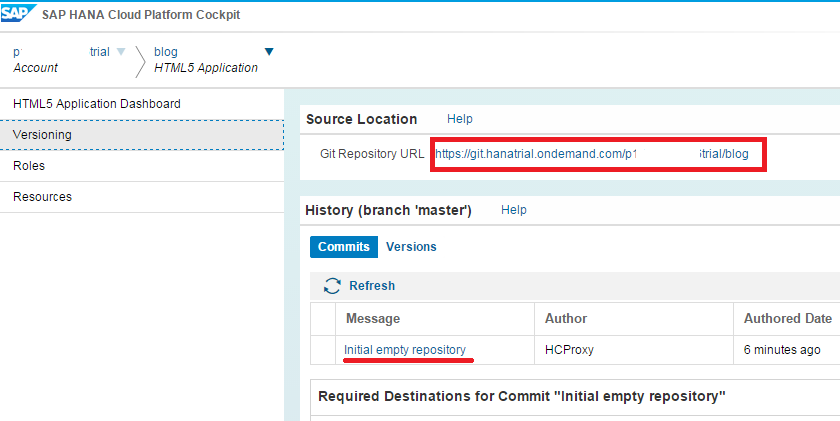Screen dimensions: 840x421
Task: Select the row selector cell of Initial empty repository
Action: (323, 350)
